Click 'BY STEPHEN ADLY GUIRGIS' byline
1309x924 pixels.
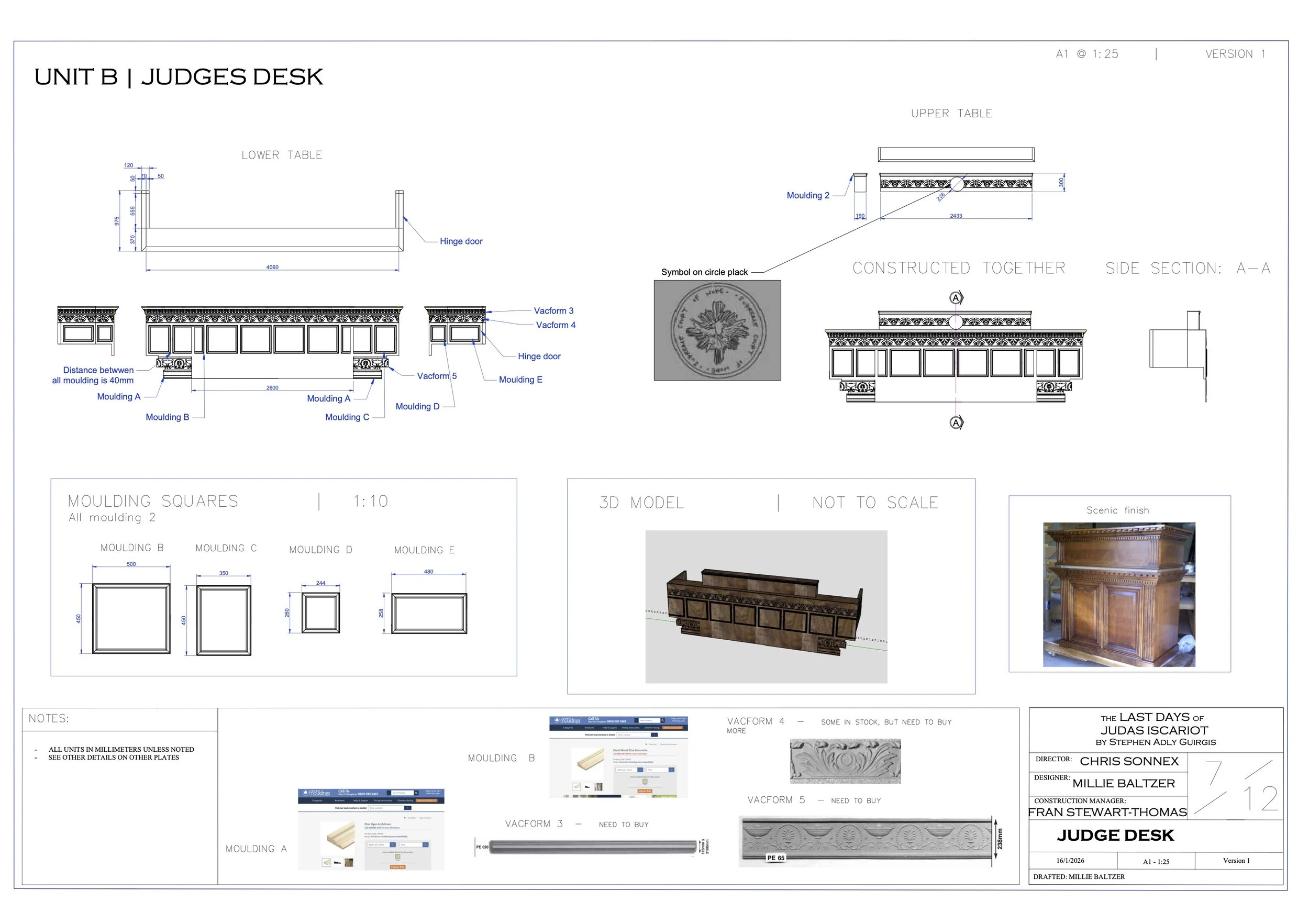(1156, 742)
